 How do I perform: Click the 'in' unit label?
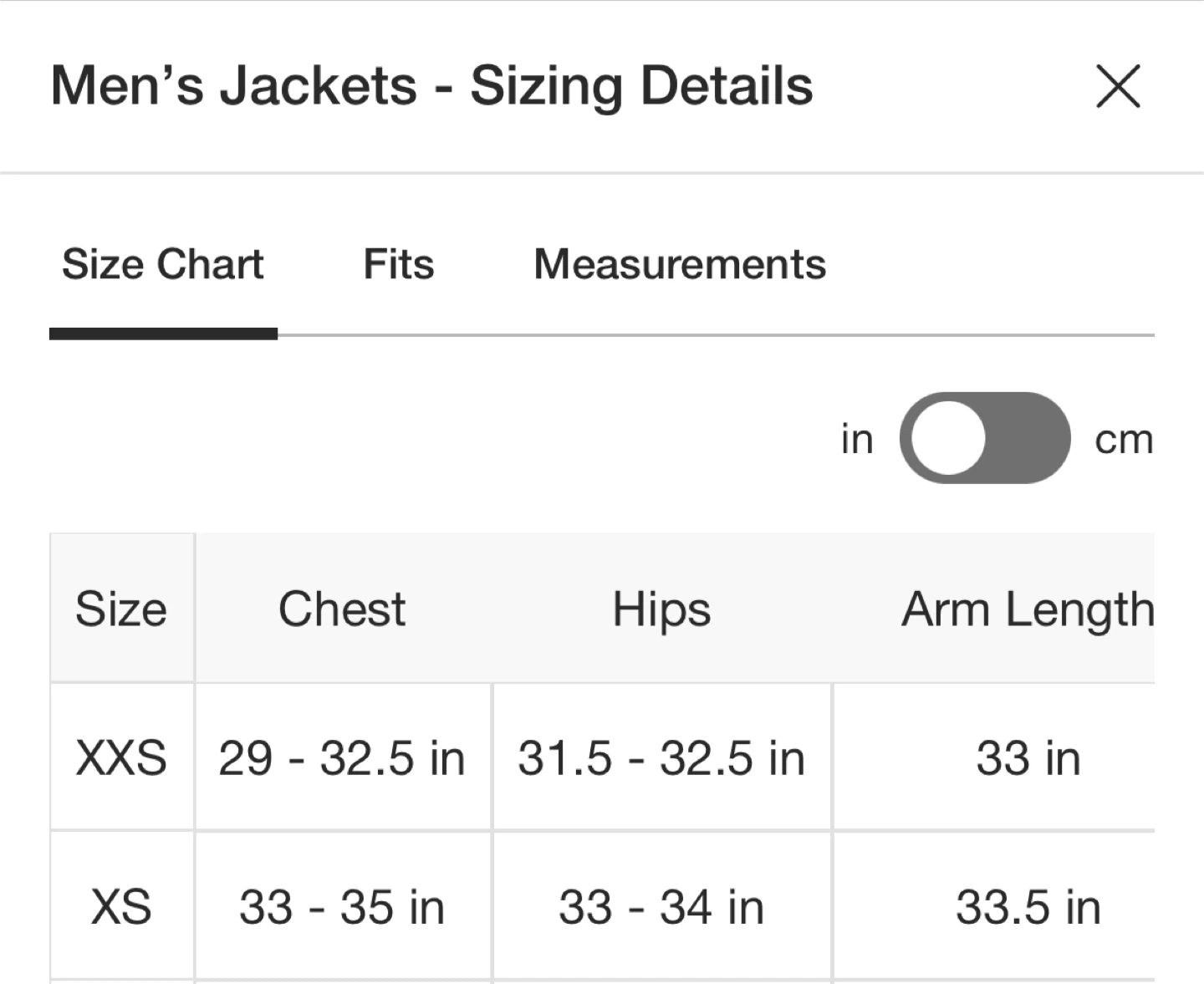click(x=857, y=439)
